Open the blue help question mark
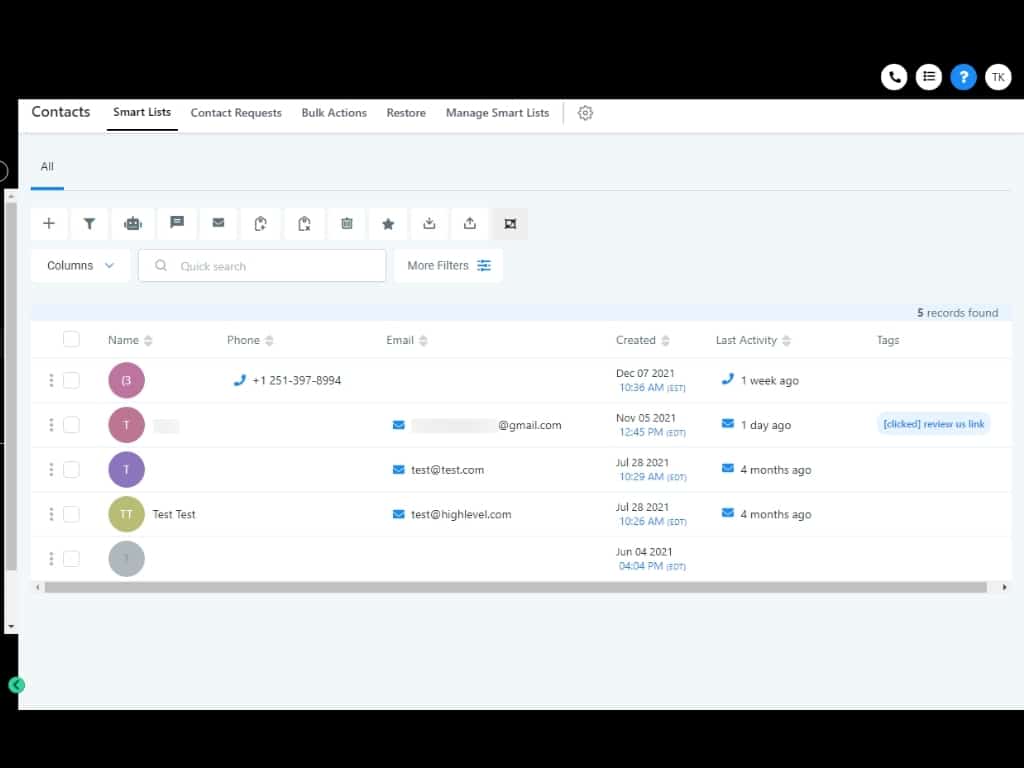This screenshot has height=768, width=1024. [x=963, y=77]
